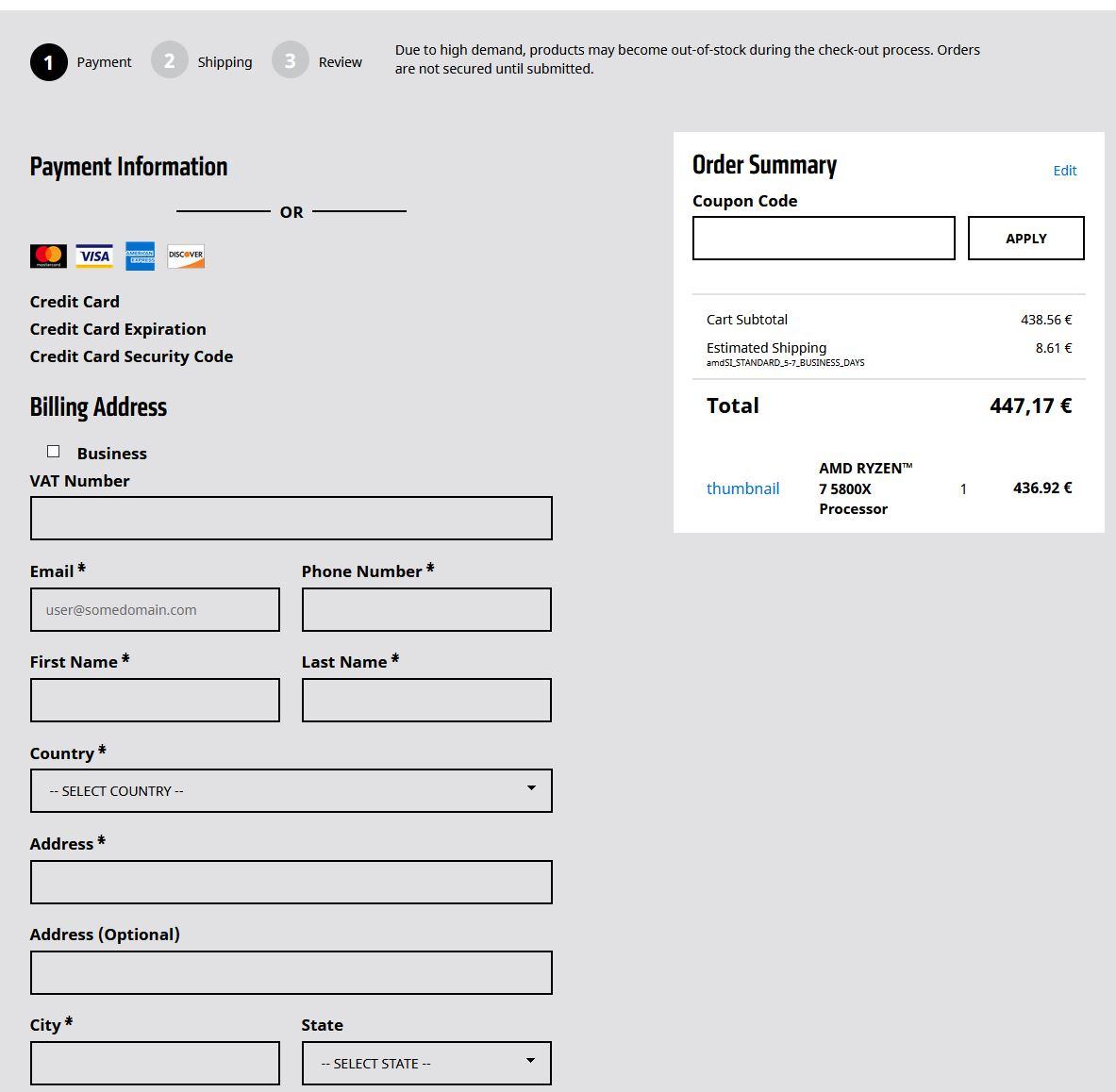Click the step 2 Shipping circle
This screenshot has height=1092, width=1116.
tap(170, 61)
